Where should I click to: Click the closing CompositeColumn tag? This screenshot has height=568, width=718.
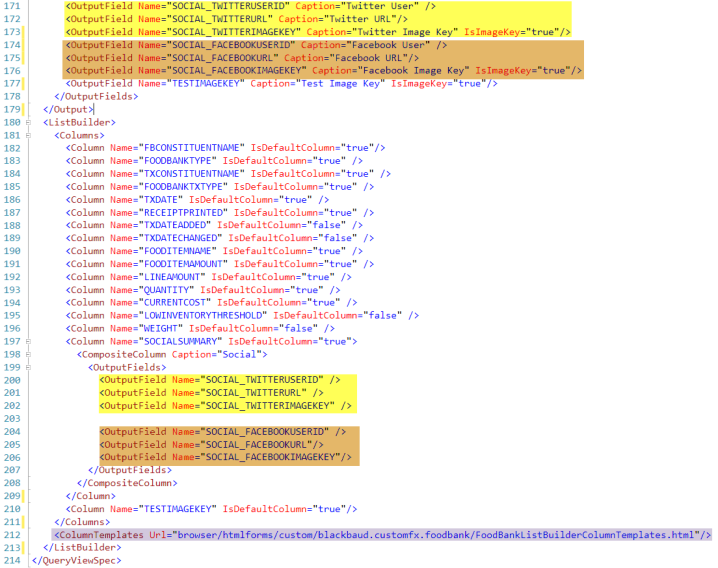[x=127, y=483]
